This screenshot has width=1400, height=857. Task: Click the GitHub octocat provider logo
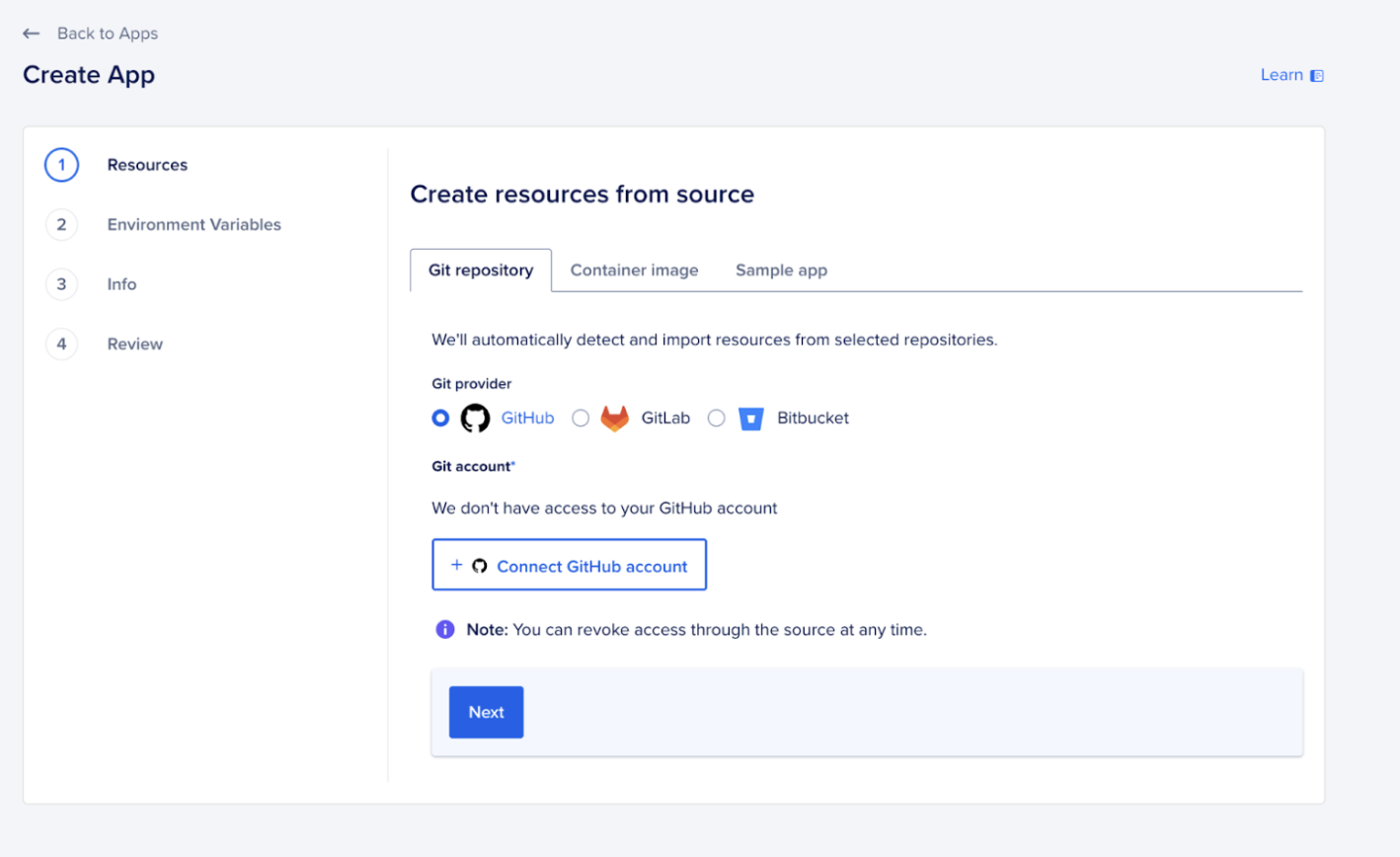pyautogui.click(x=475, y=419)
